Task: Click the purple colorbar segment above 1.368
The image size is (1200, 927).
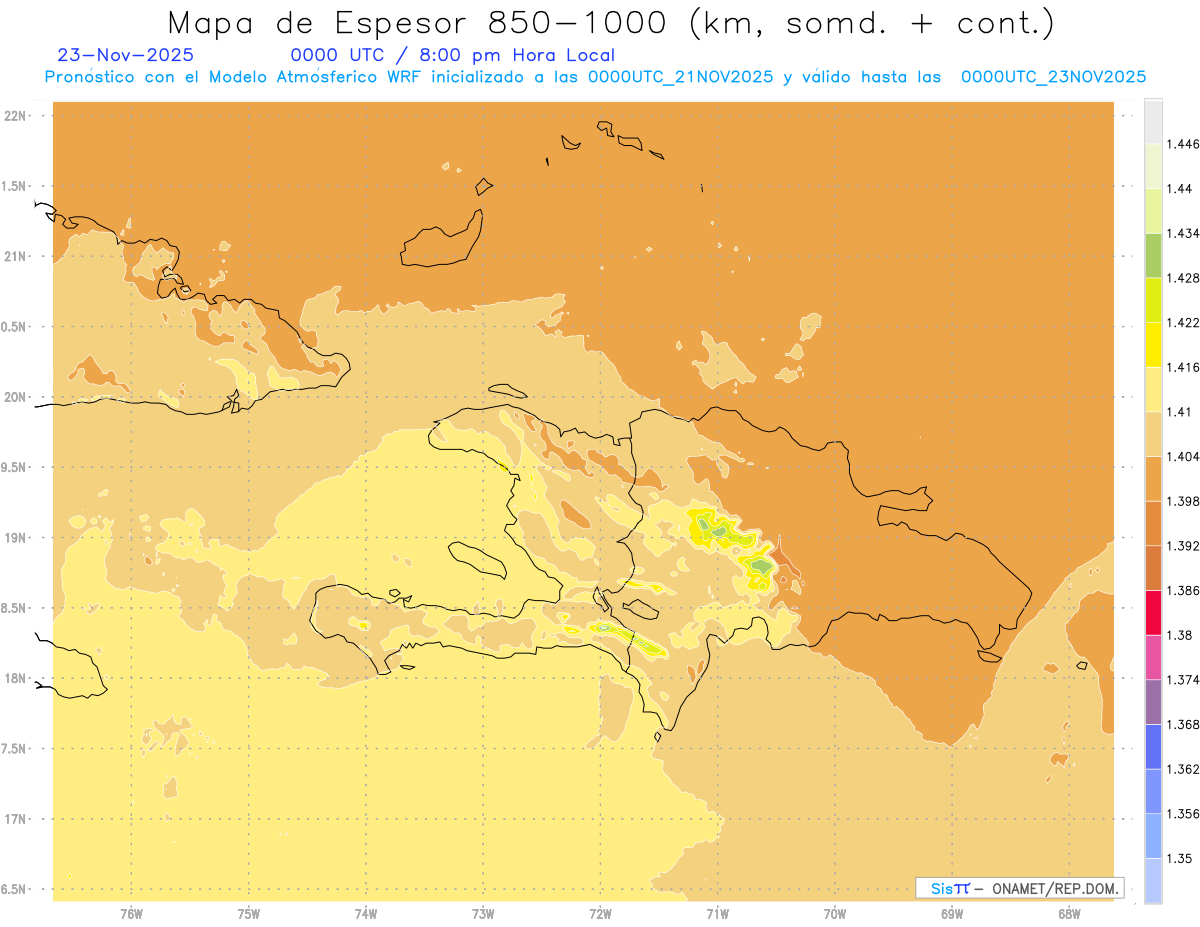Action: 1153,702
